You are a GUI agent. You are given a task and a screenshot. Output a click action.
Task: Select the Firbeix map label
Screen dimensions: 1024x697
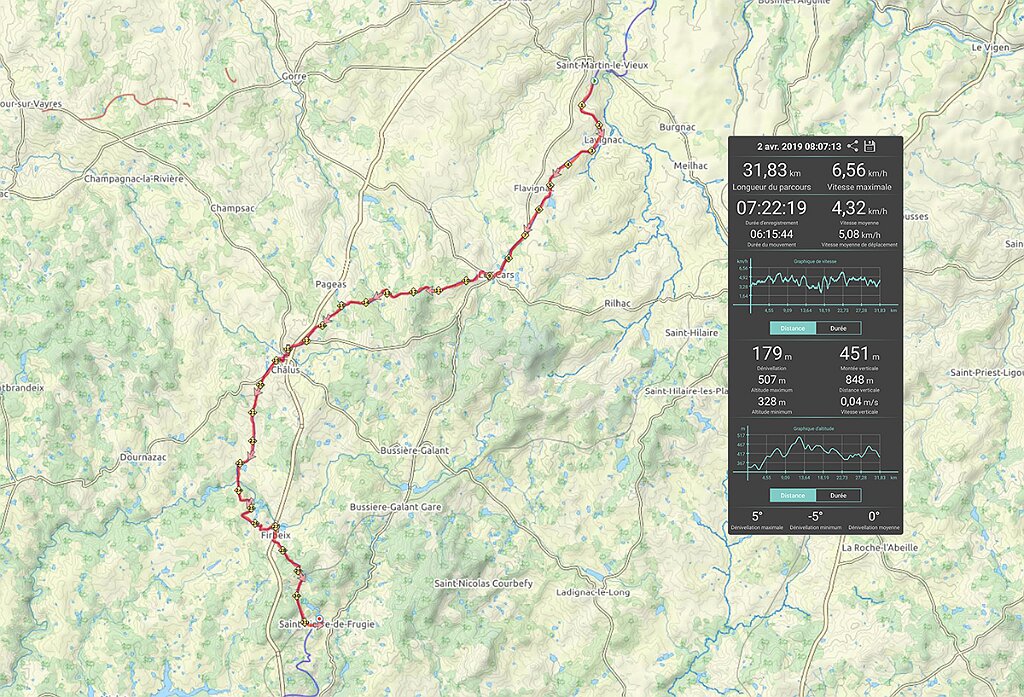pyautogui.click(x=275, y=535)
